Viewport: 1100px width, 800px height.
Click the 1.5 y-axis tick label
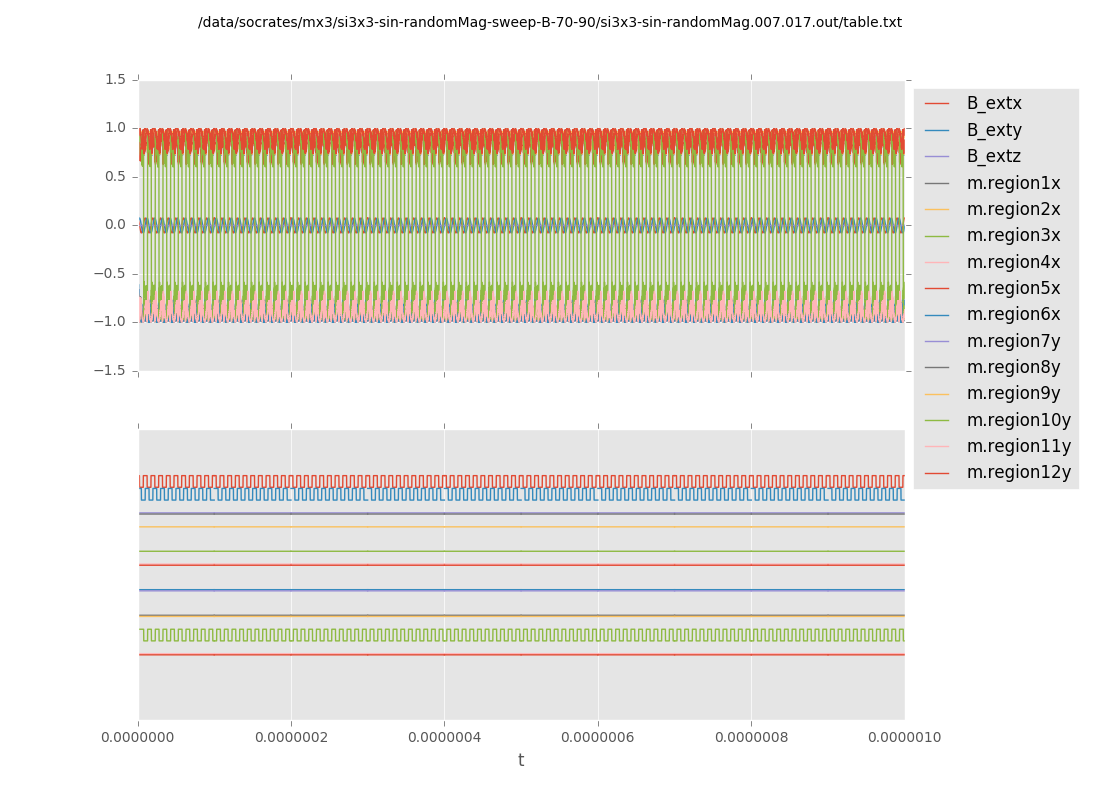[x=116, y=79]
